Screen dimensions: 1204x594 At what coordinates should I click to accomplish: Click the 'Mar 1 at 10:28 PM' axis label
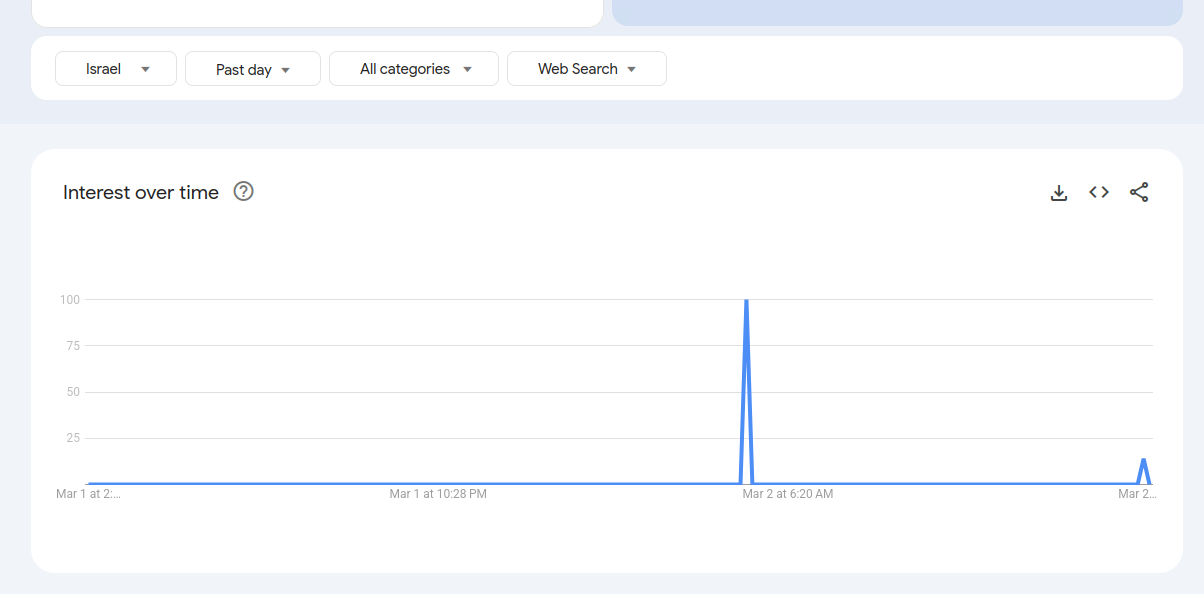(438, 494)
